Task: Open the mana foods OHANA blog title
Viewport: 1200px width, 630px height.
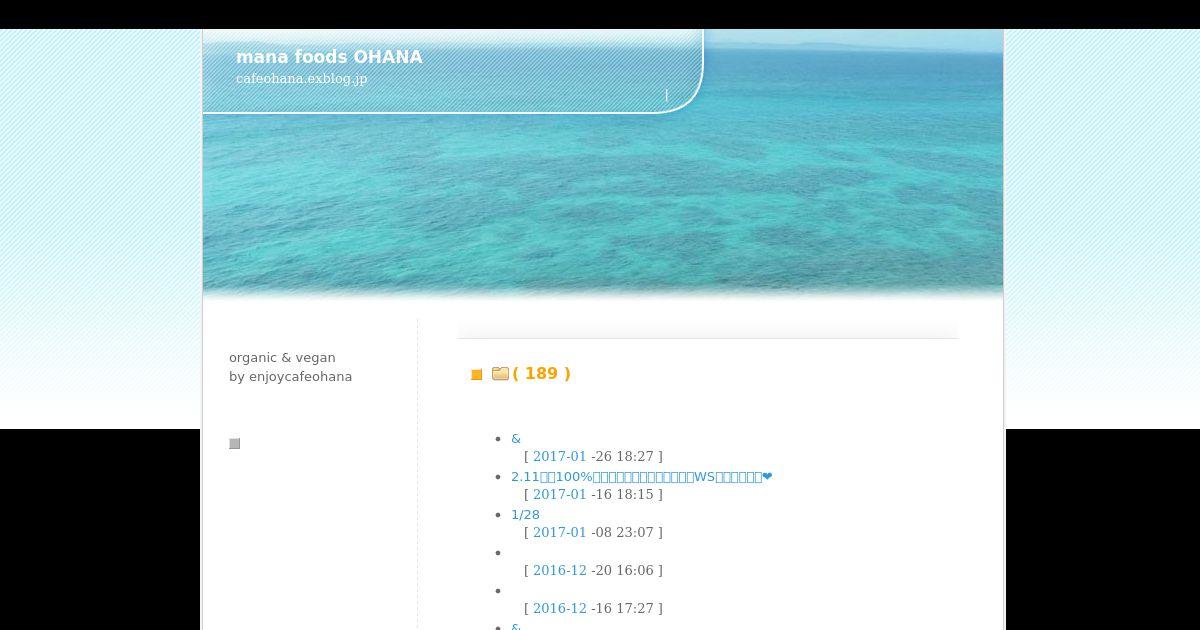Action: pyautogui.click(x=329, y=57)
